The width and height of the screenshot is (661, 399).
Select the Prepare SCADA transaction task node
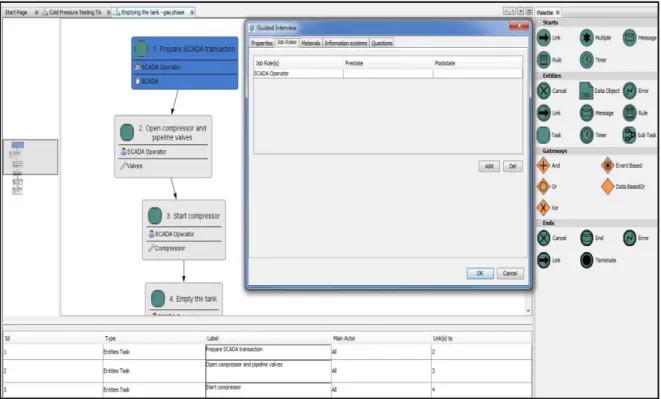185,63
